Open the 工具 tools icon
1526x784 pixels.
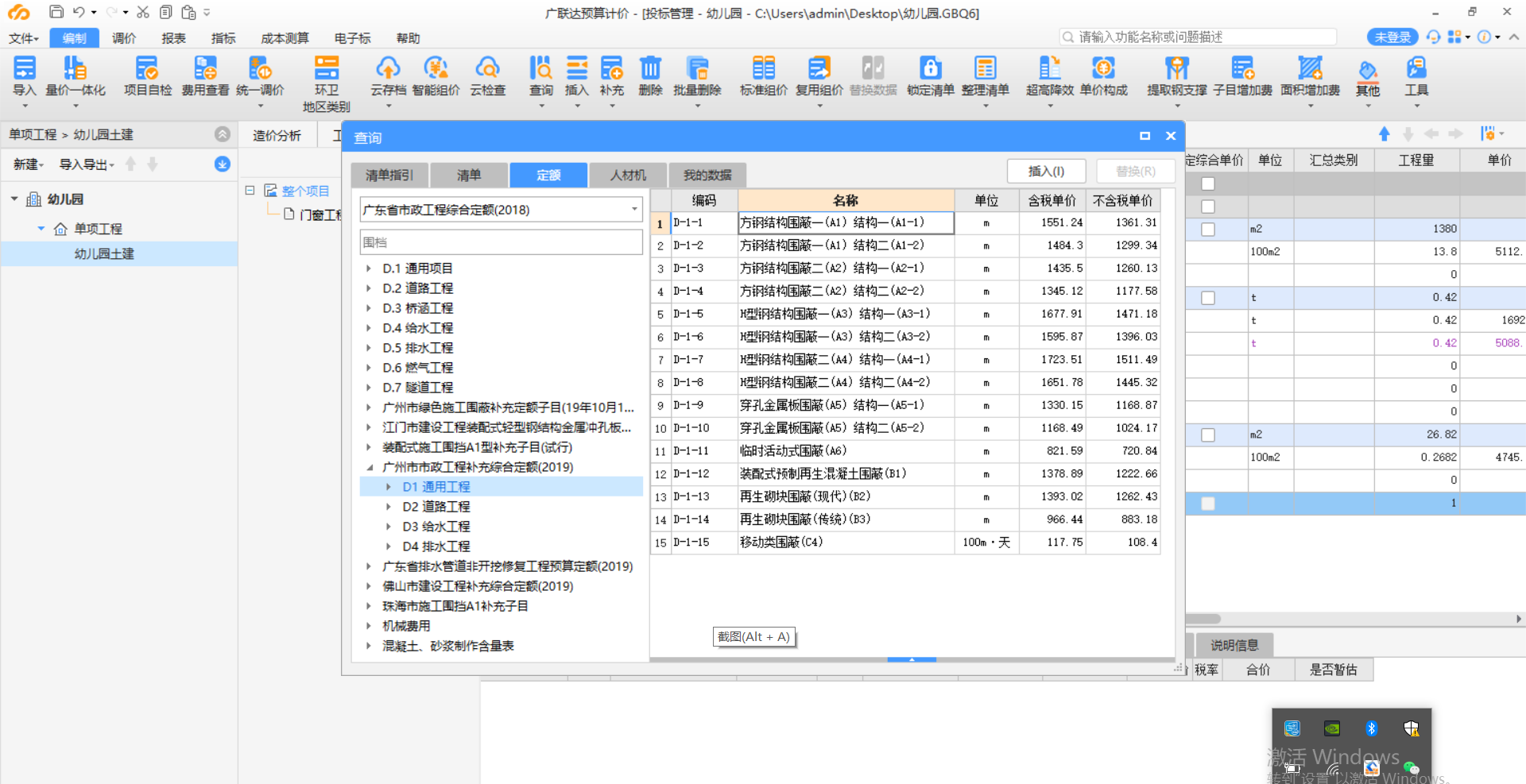click(1416, 77)
